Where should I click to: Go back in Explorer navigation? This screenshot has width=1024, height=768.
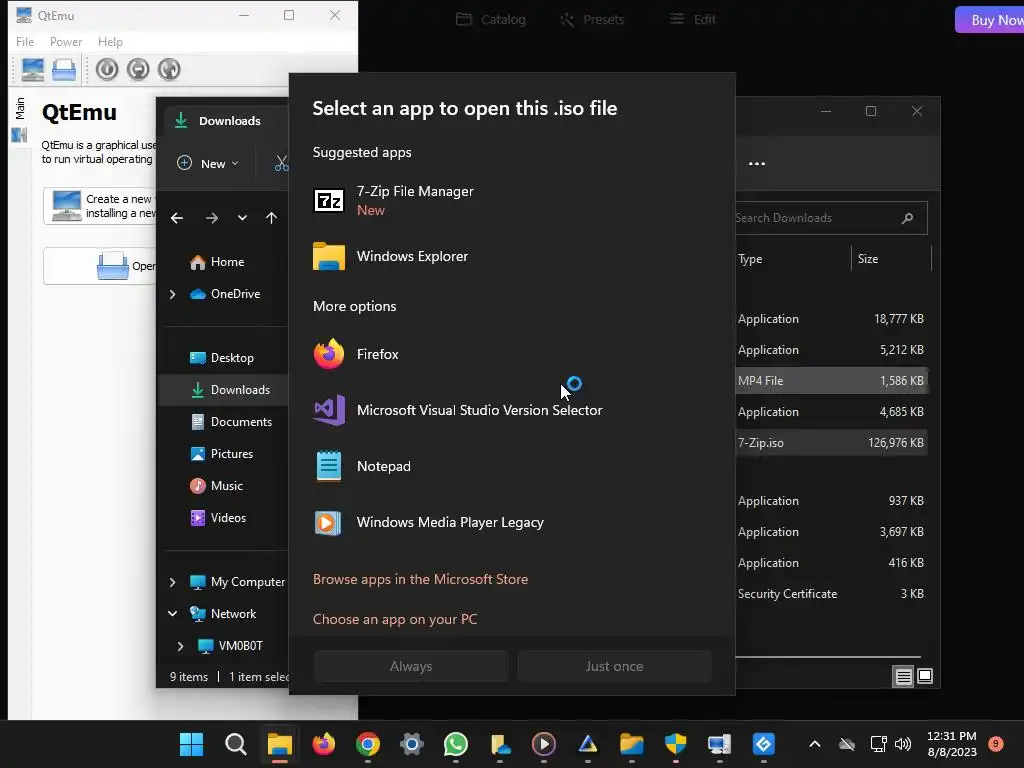tap(177, 218)
